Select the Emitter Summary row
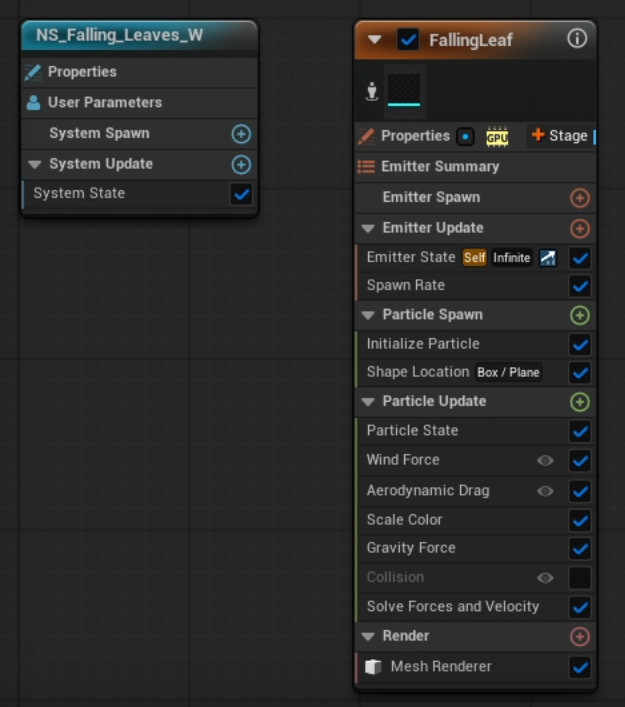The image size is (625, 707). pos(440,167)
